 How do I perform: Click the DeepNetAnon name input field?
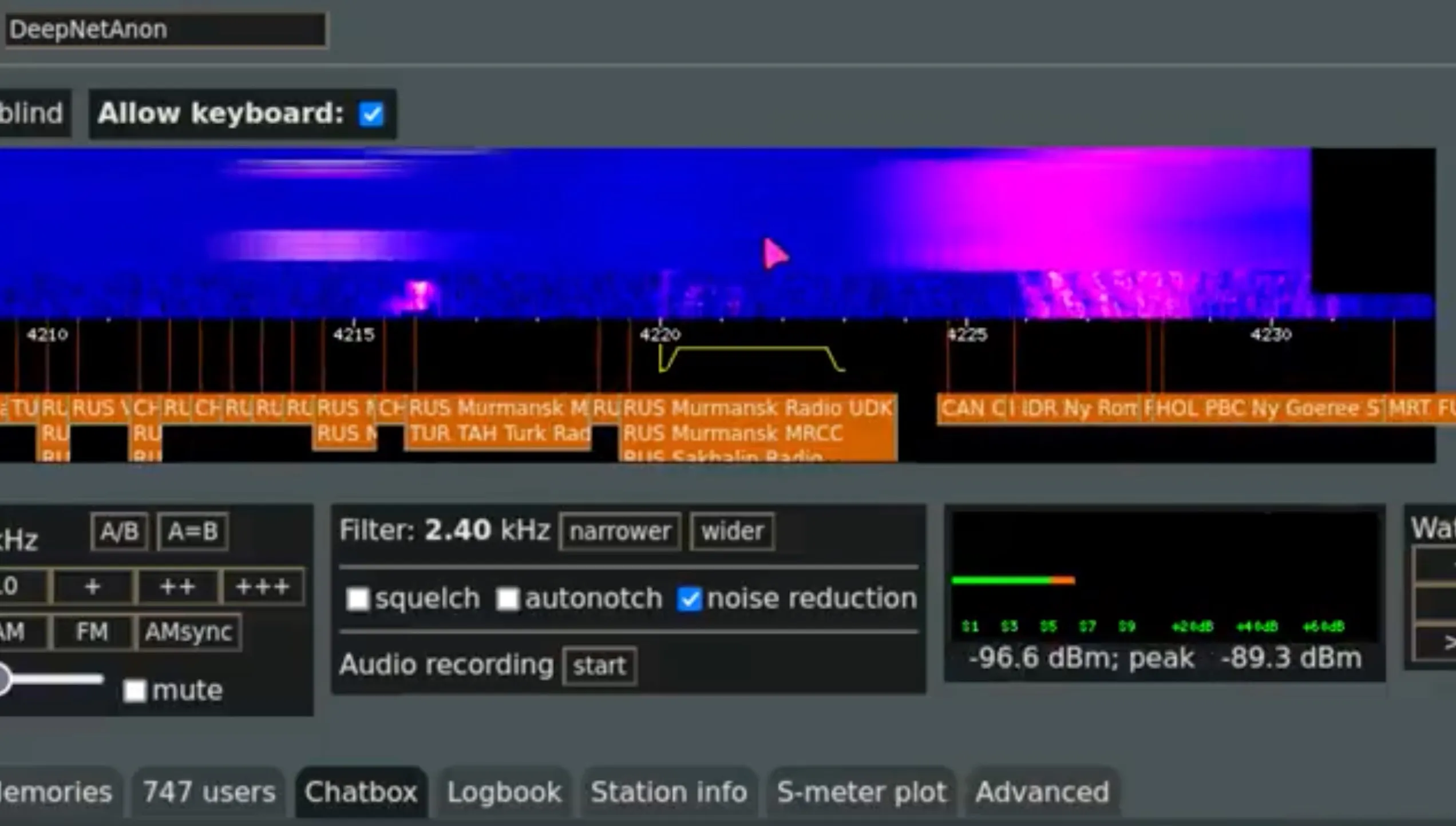[166, 30]
